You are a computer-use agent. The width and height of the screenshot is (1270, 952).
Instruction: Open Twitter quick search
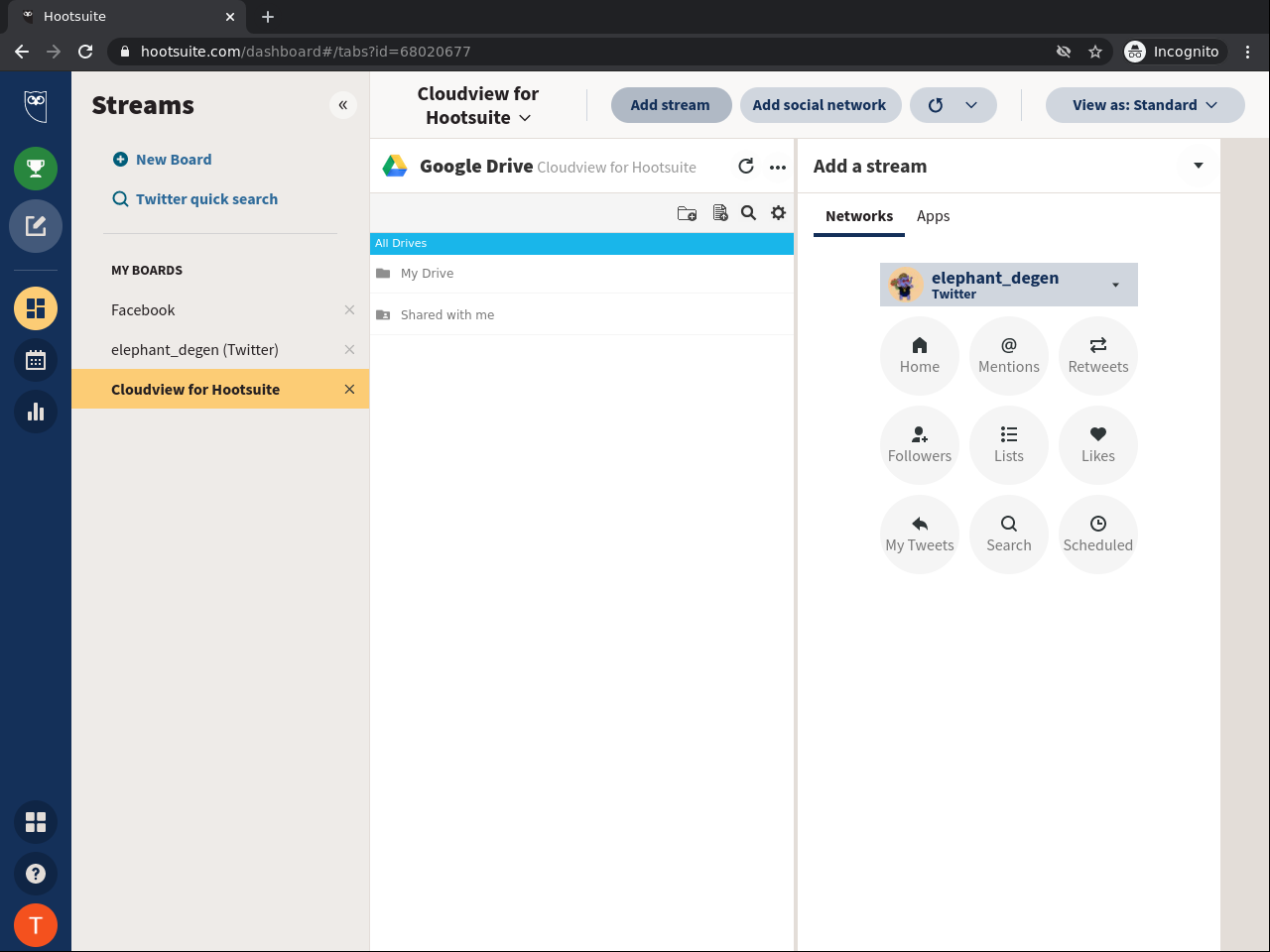[195, 199]
